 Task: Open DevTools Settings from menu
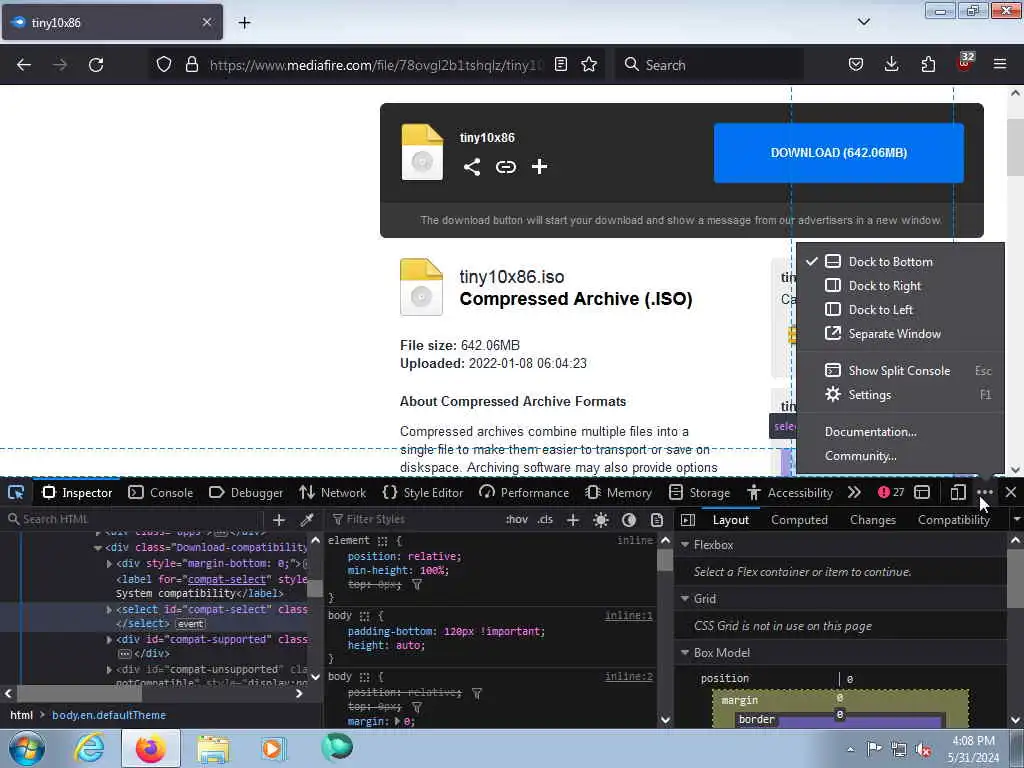[901, 394]
